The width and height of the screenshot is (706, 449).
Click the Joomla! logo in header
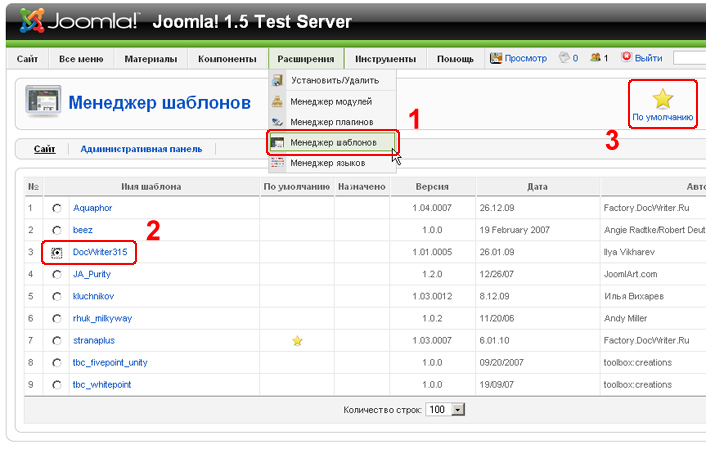[79, 20]
